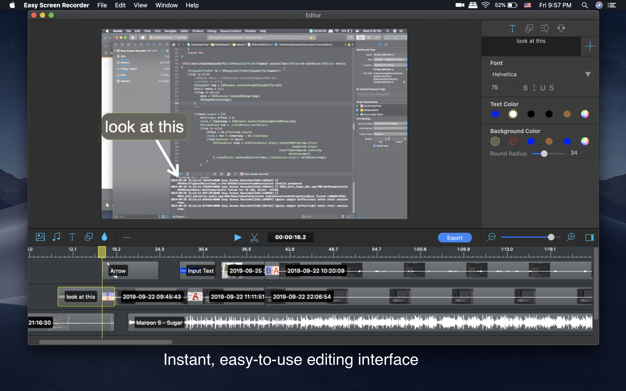Image resolution: width=626 pixels, height=391 pixels.
Task: Select the Maroon 5 - Sugar audio clip
Action: pyautogui.click(x=360, y=323)
